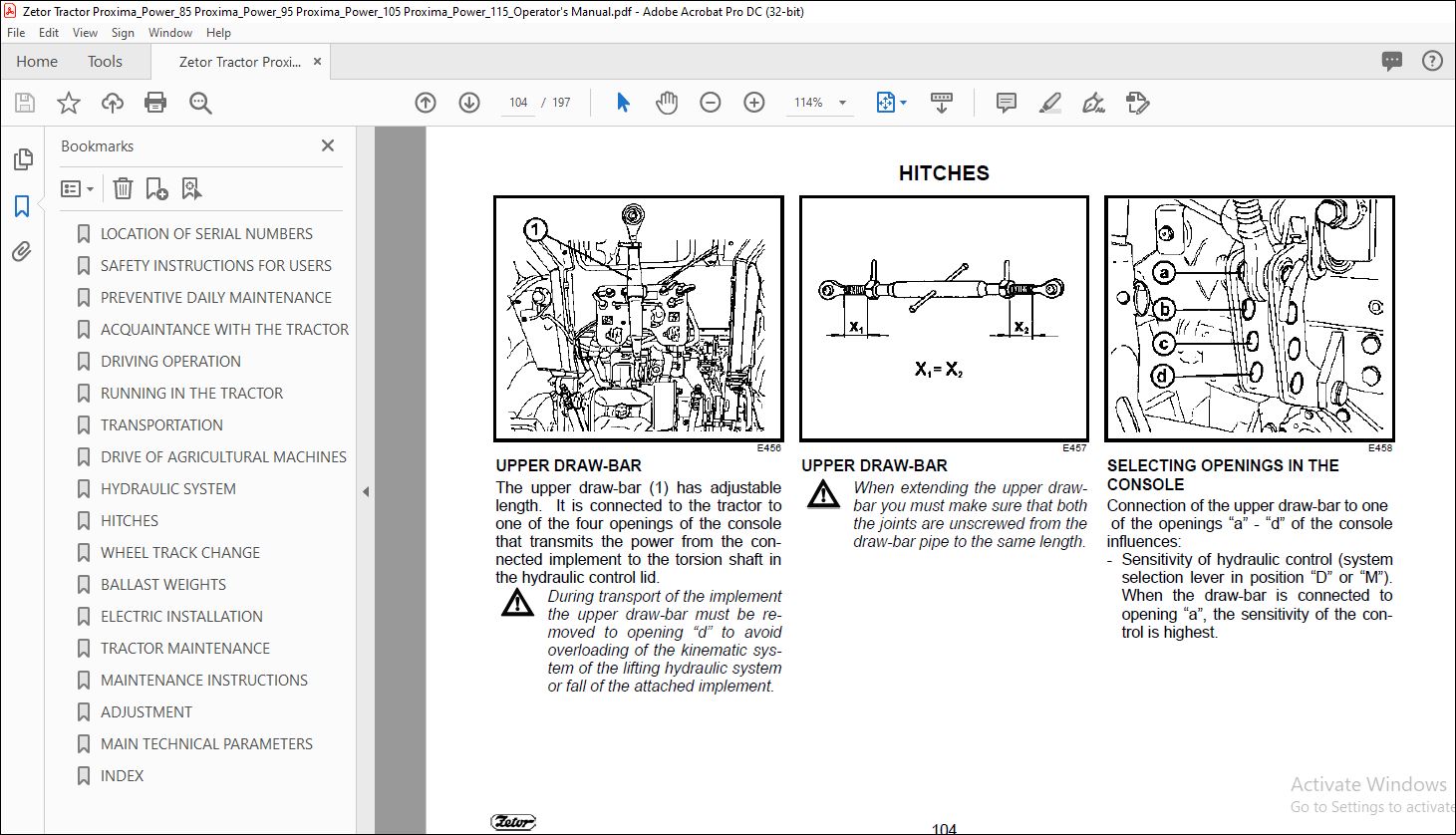Collapse the navigation pane arrow
This screenshot has height=835, width=1456.
pyautogui.click(x=366, y=491)
